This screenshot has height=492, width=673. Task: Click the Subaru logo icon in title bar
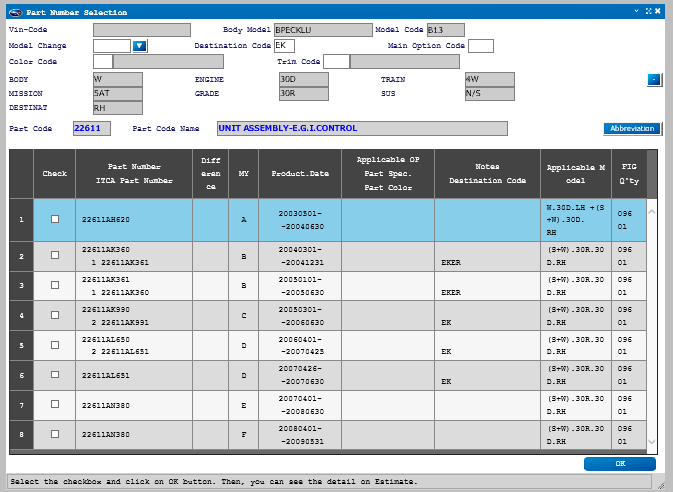[x=13, y=11]
